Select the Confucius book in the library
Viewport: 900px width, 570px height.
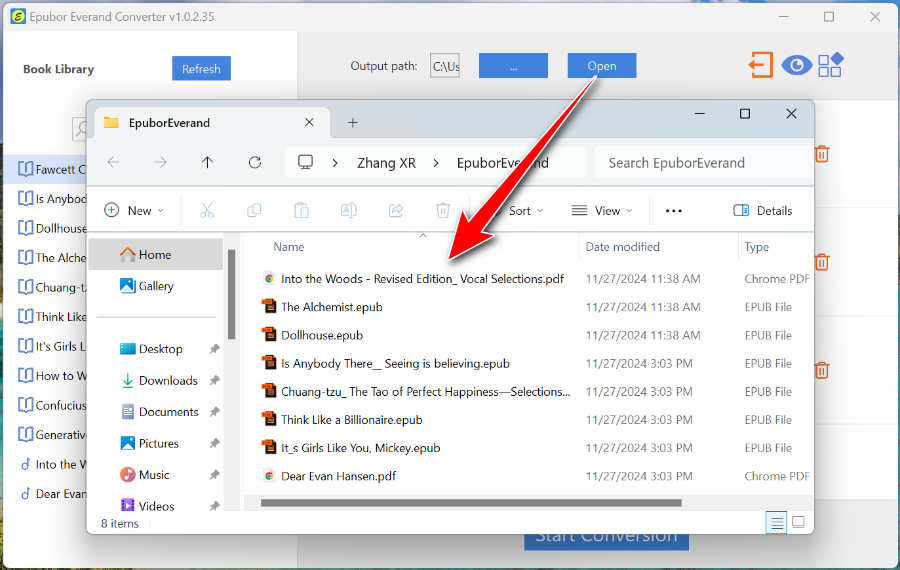pos(46,405)
